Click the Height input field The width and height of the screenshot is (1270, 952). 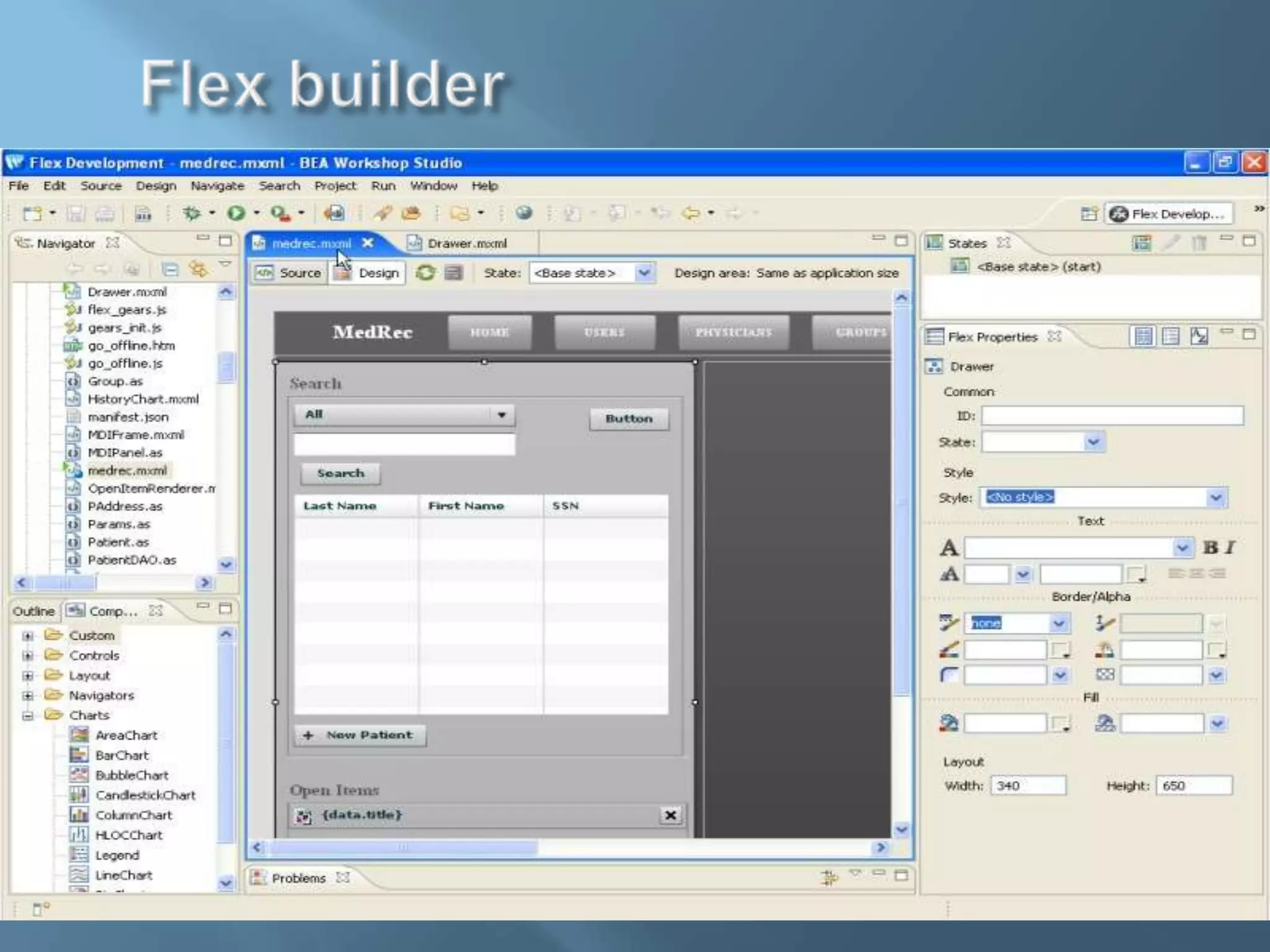[1194, 786]
